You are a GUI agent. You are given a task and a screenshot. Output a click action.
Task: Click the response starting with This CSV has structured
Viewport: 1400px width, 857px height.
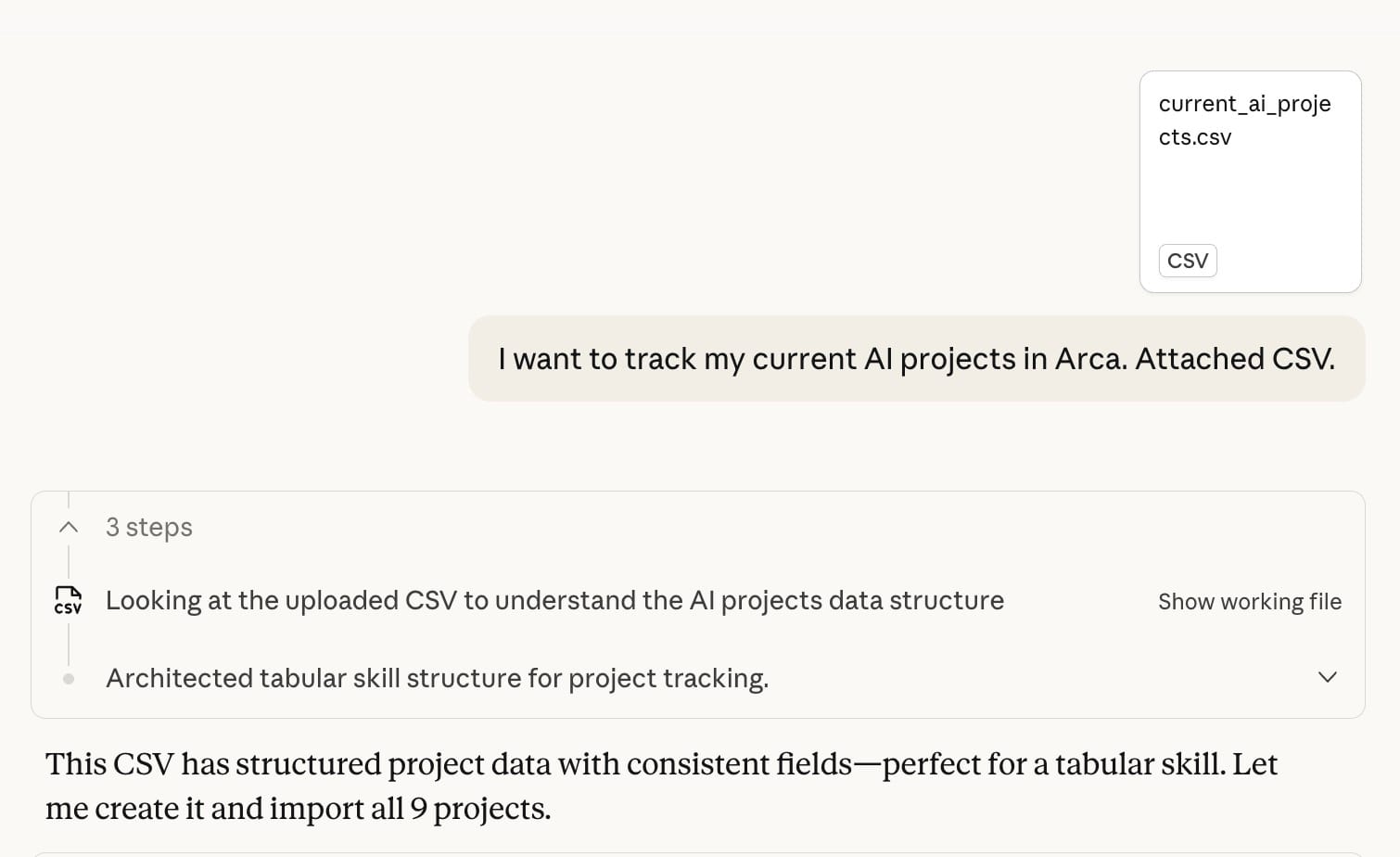[x=661, y=786]
